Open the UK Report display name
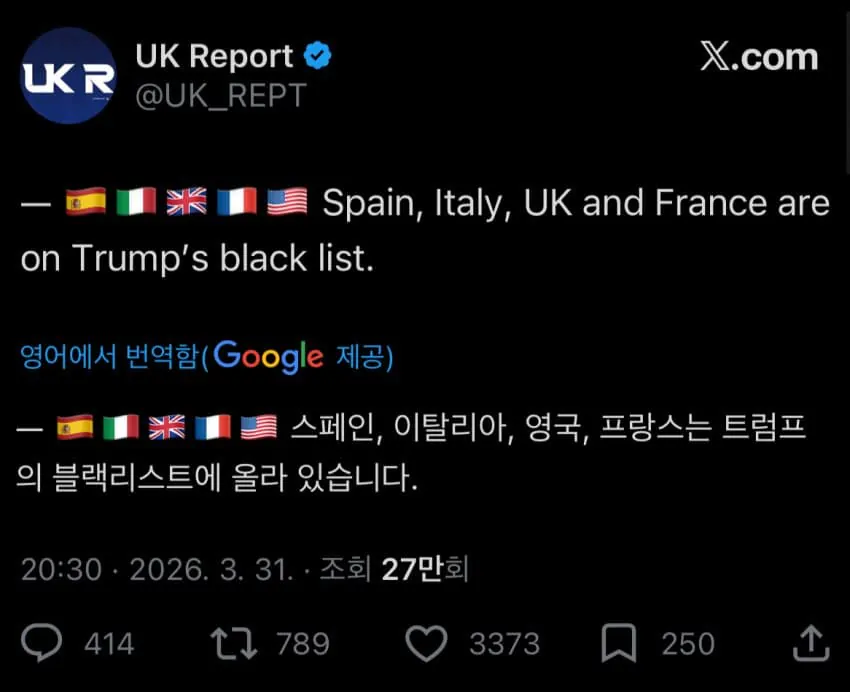This screenshot has height=692, width=850. point(215,57)
